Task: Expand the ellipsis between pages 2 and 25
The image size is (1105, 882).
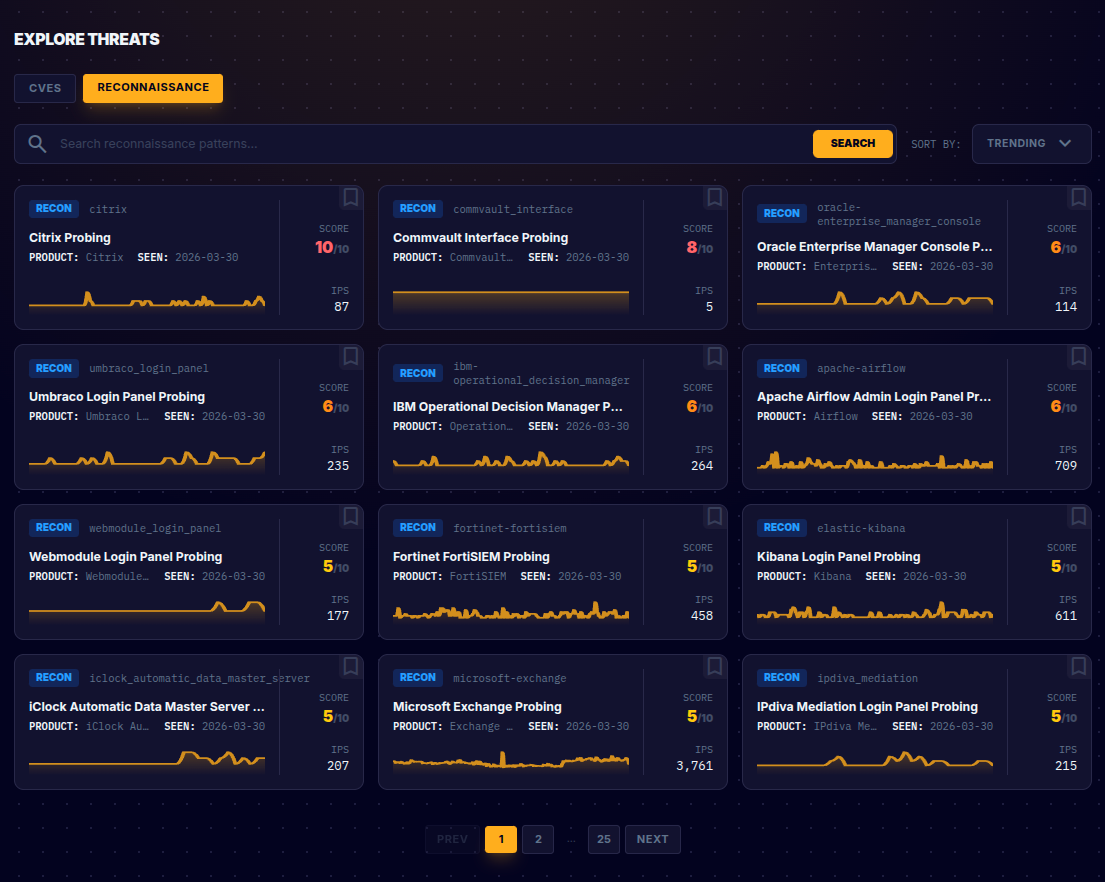Action: [570, 840]
